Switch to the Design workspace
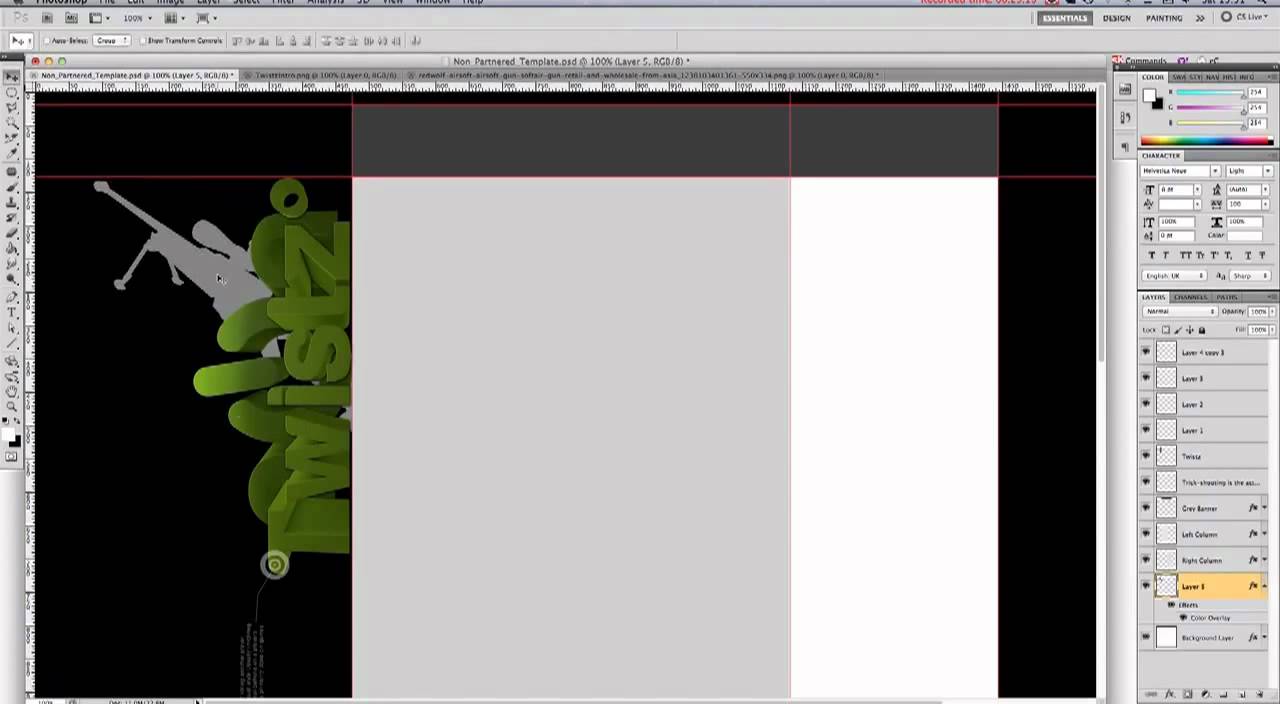1280x704 pixels. 1116,18
